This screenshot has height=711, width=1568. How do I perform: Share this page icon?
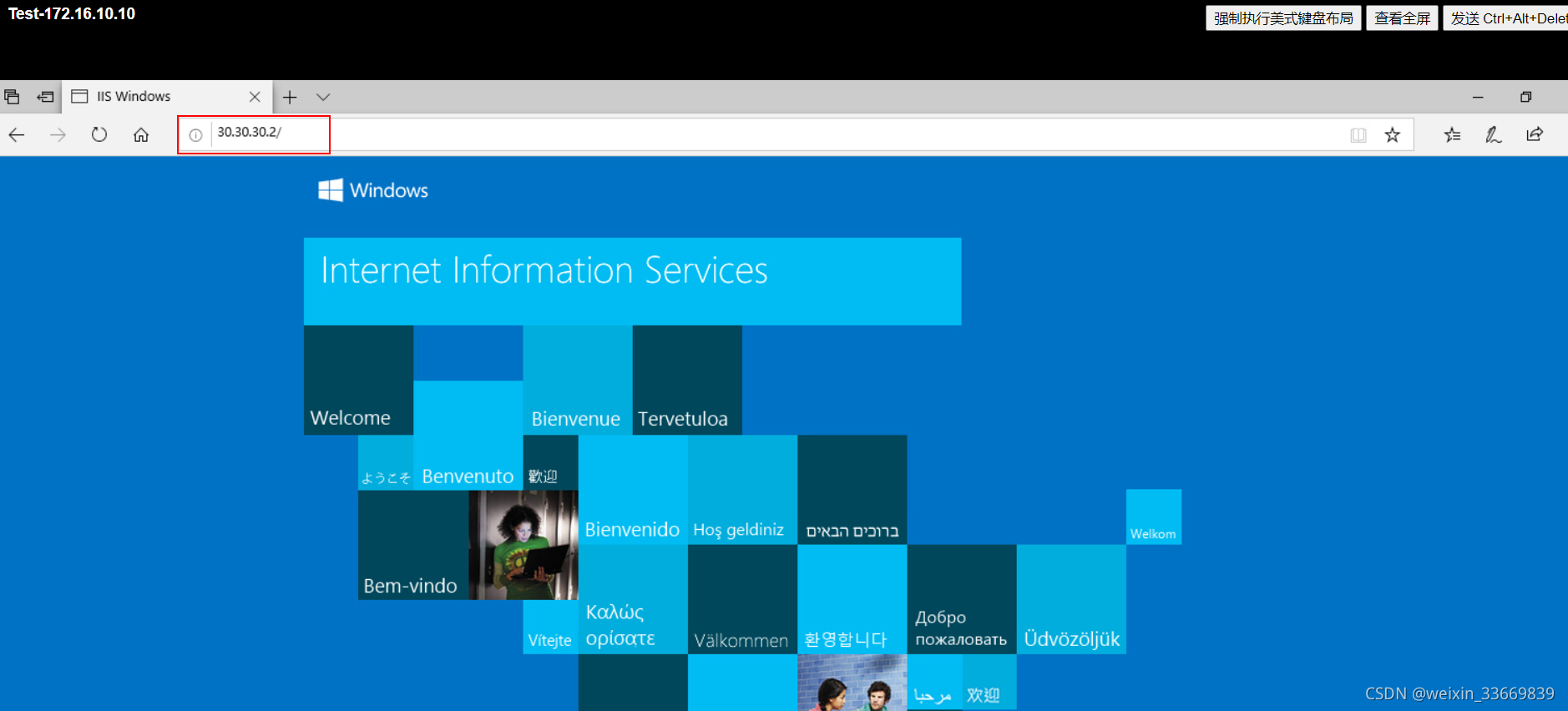pos(1535,134)
